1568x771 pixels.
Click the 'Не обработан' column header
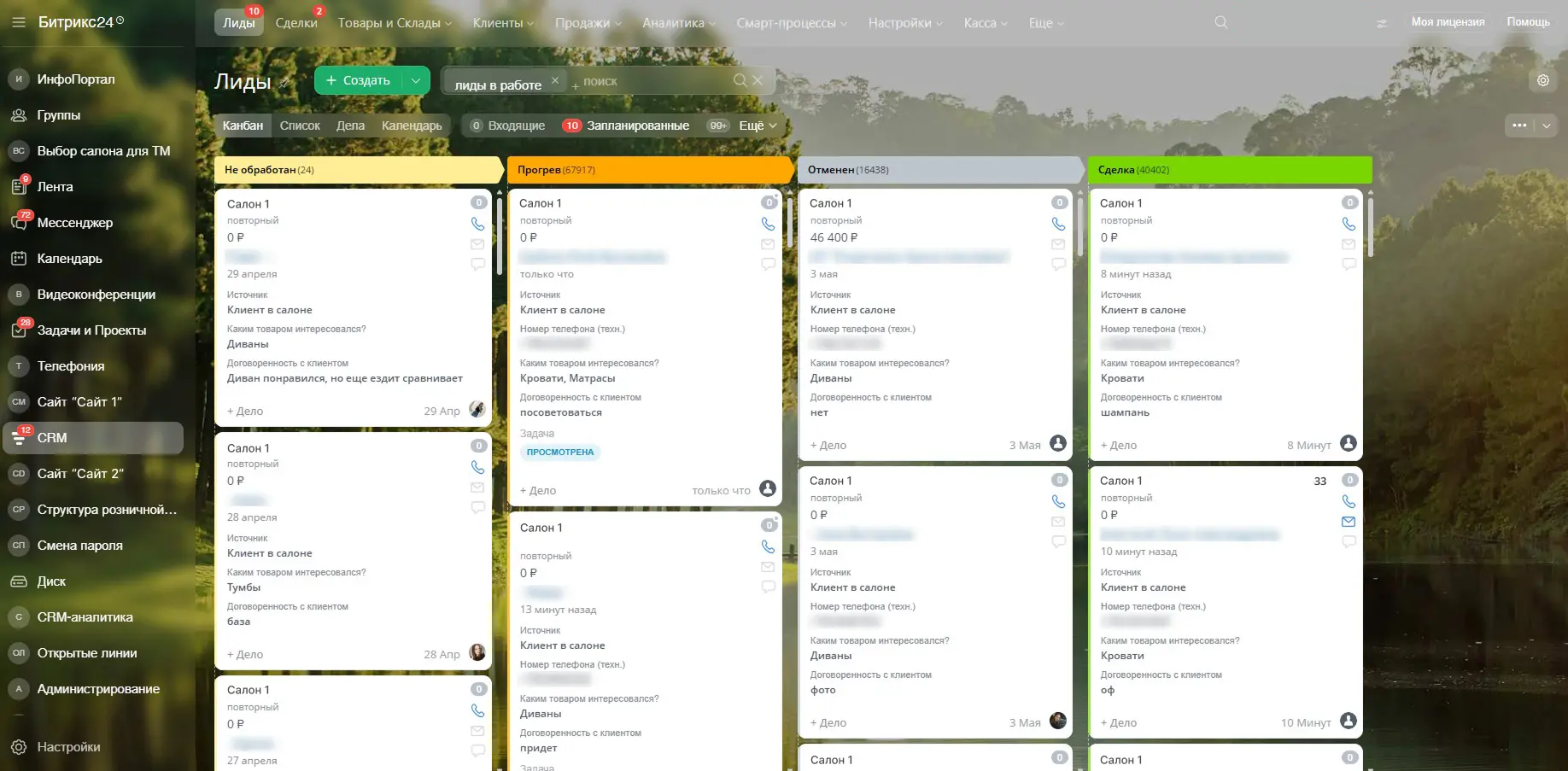coord(358,170)
